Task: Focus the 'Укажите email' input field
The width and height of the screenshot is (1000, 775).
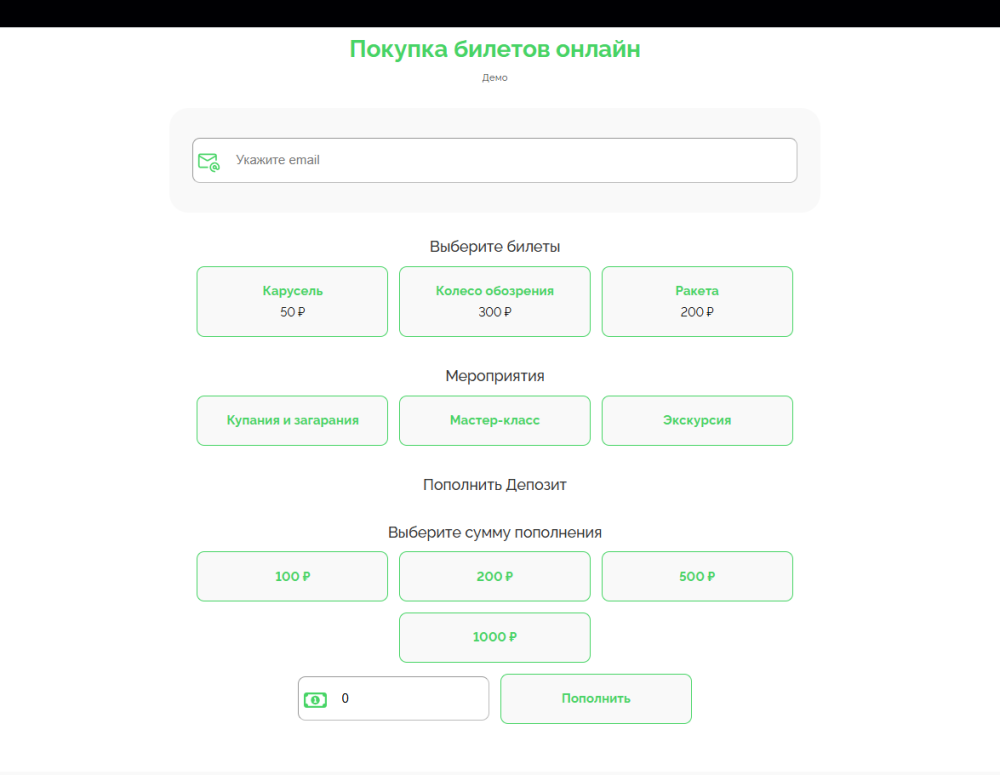Action: (x=510, y=160)
